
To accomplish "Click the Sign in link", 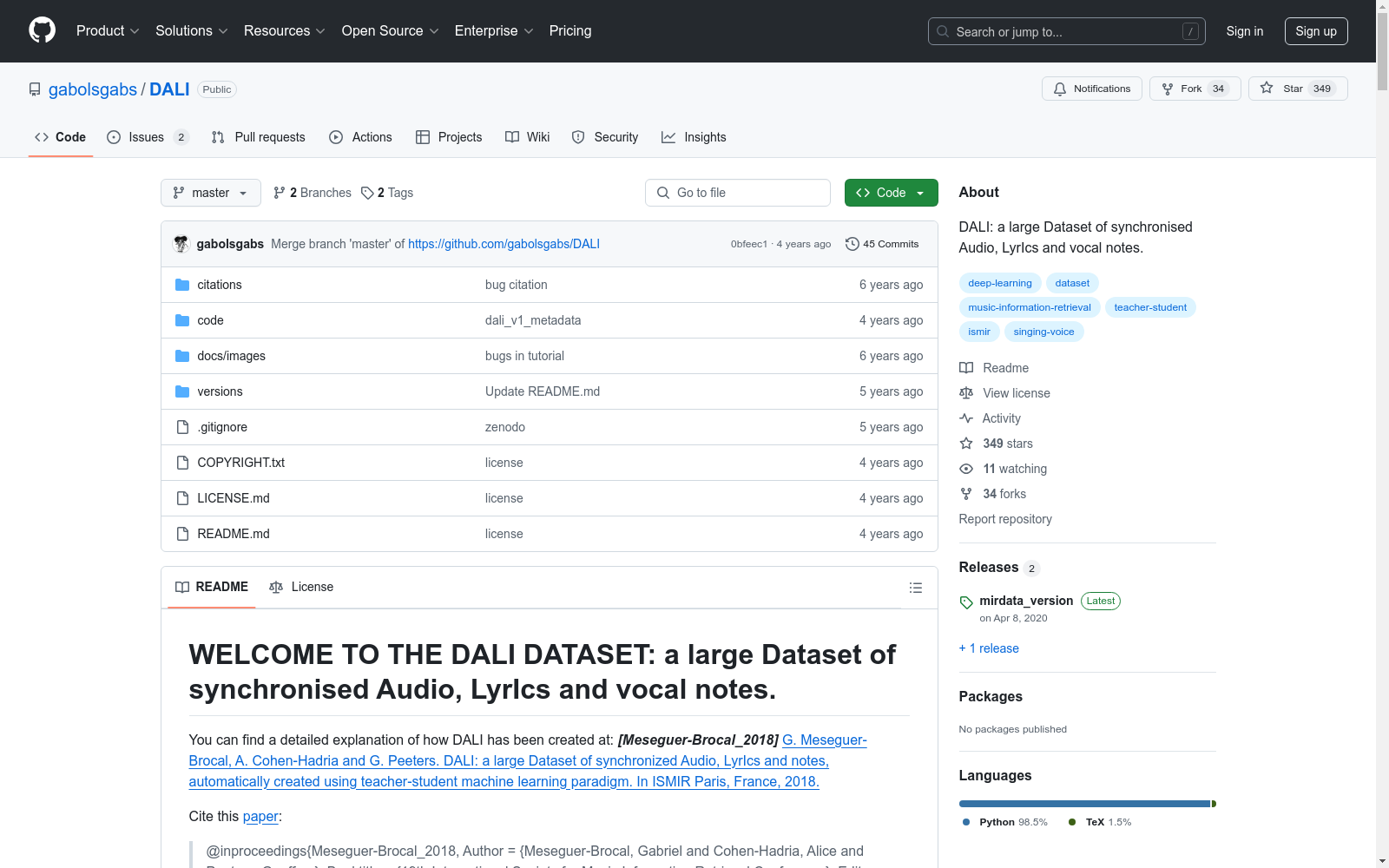I will [x=1245, y=31].
